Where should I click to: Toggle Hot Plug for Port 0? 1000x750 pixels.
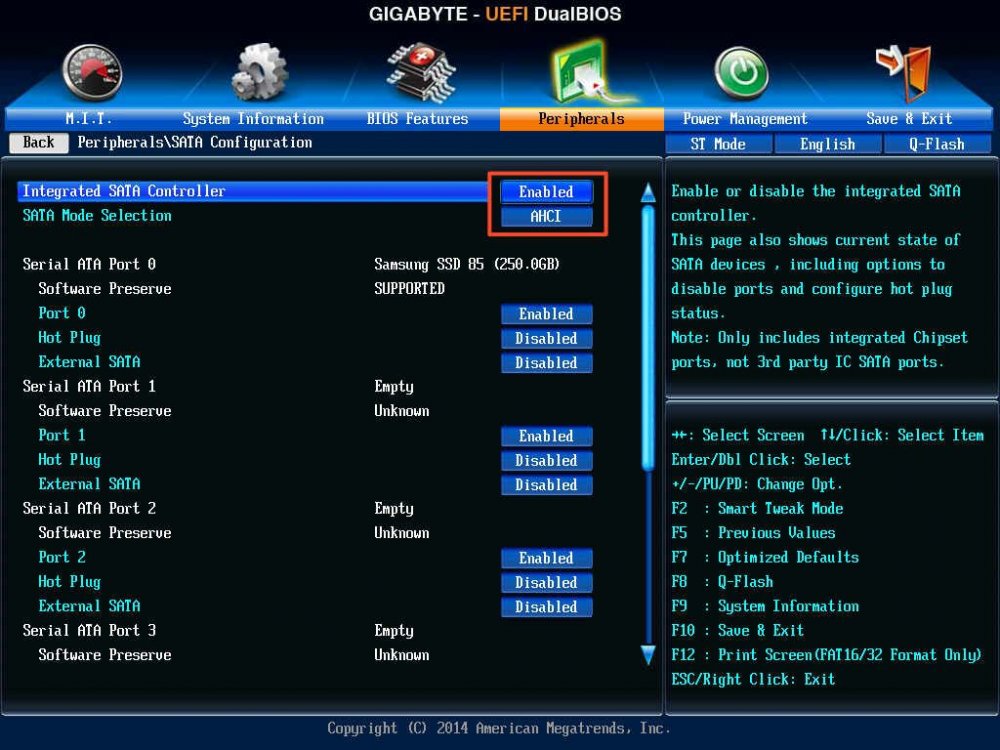(546, 338)
